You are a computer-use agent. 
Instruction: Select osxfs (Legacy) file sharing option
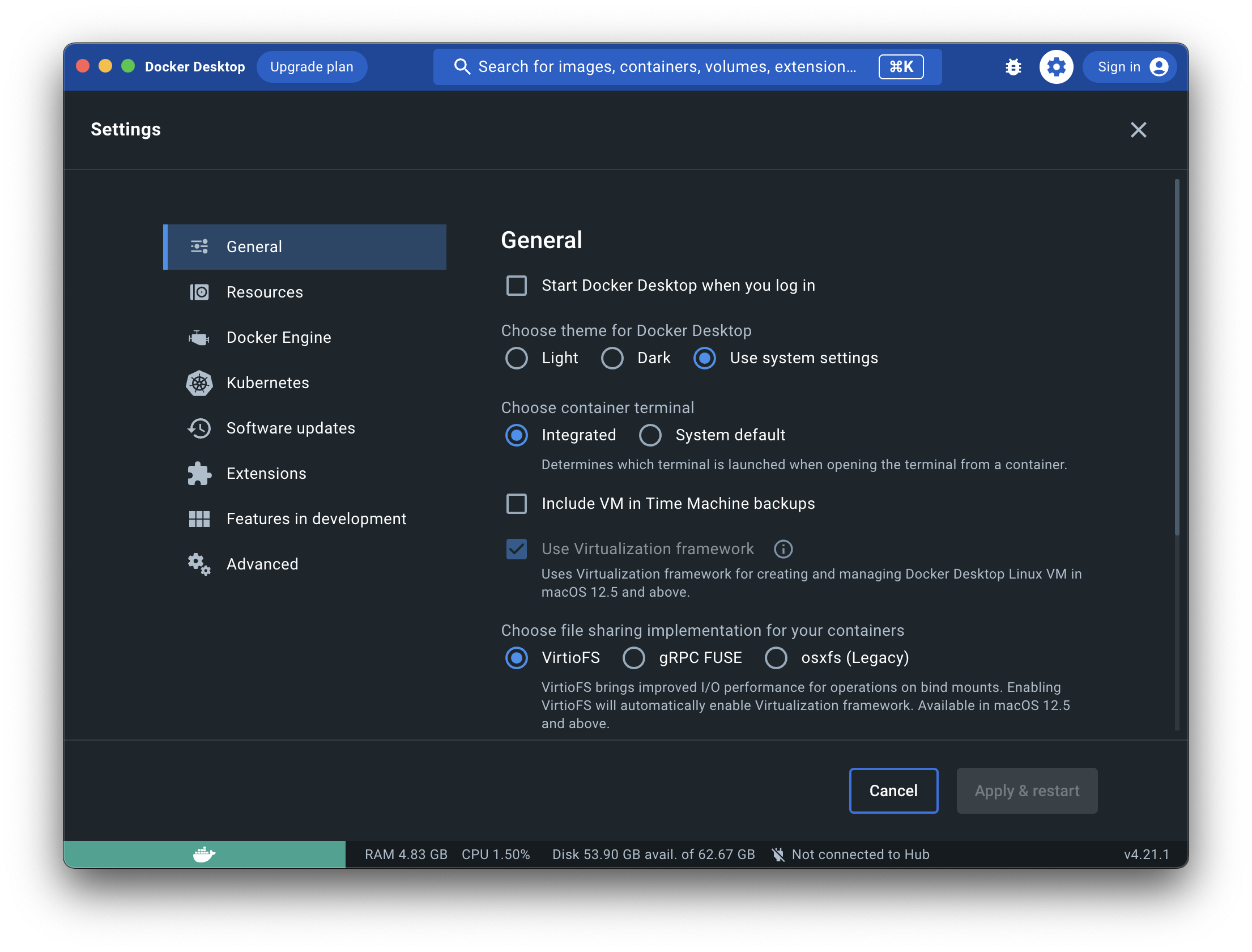tap(776, 658)
